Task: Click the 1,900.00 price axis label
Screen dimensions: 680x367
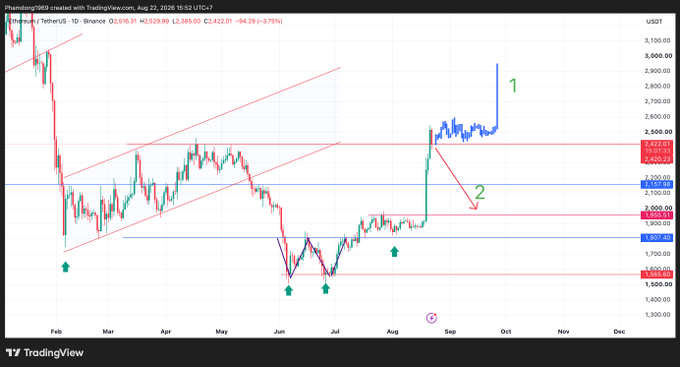Action: (657, 223)
